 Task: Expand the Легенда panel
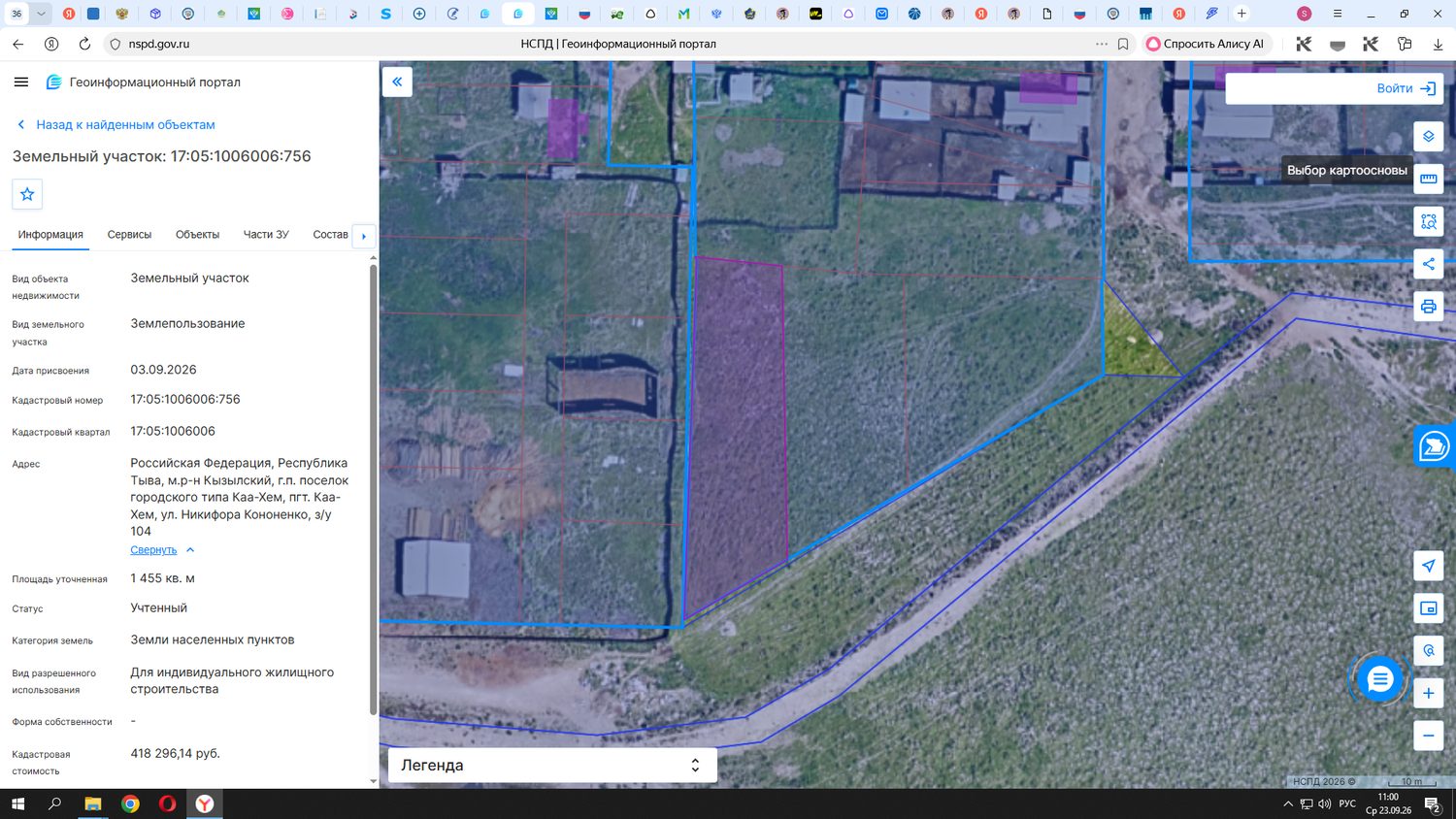552,765
